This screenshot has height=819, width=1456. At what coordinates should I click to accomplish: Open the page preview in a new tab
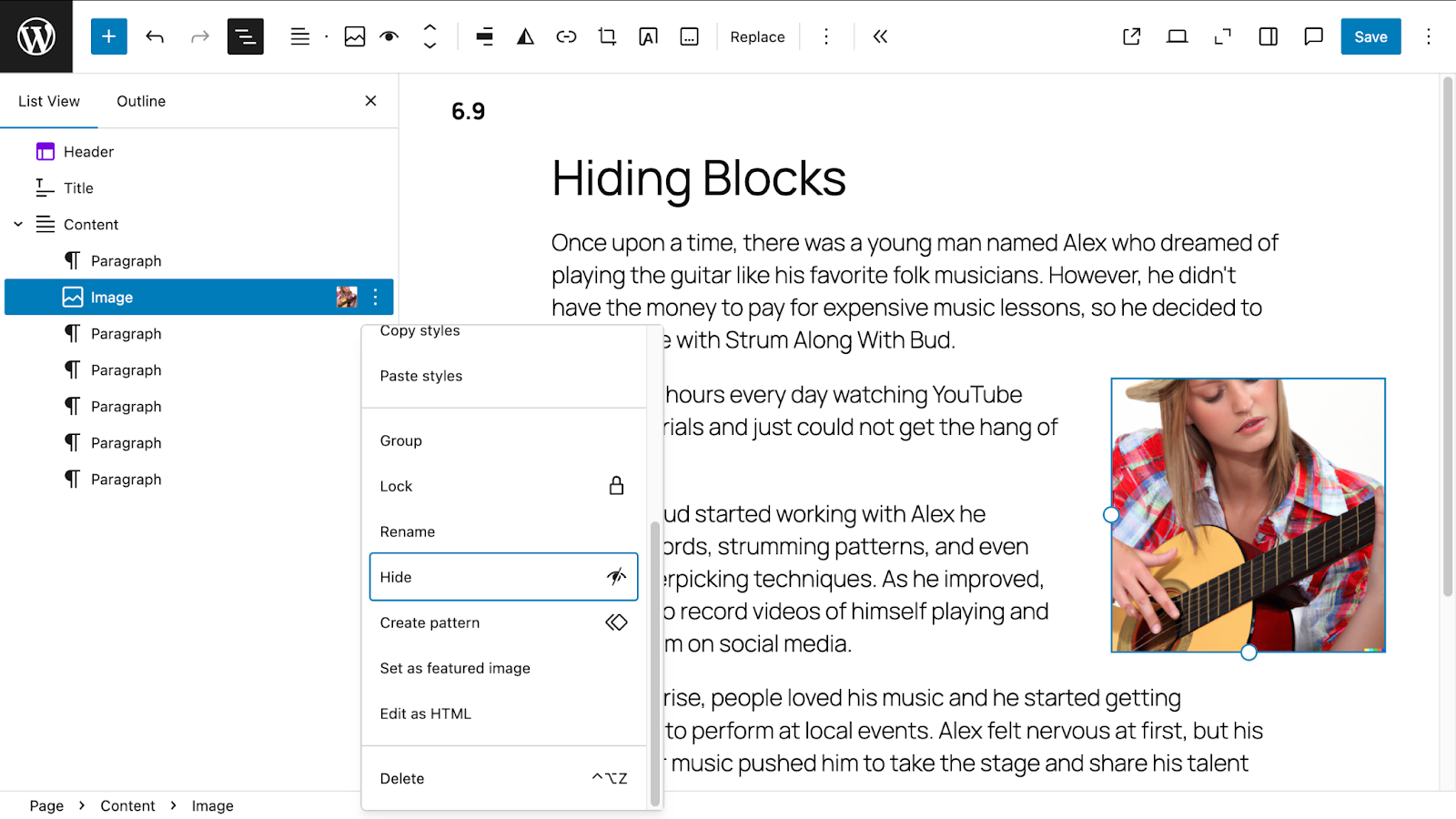pos(1131,36)
